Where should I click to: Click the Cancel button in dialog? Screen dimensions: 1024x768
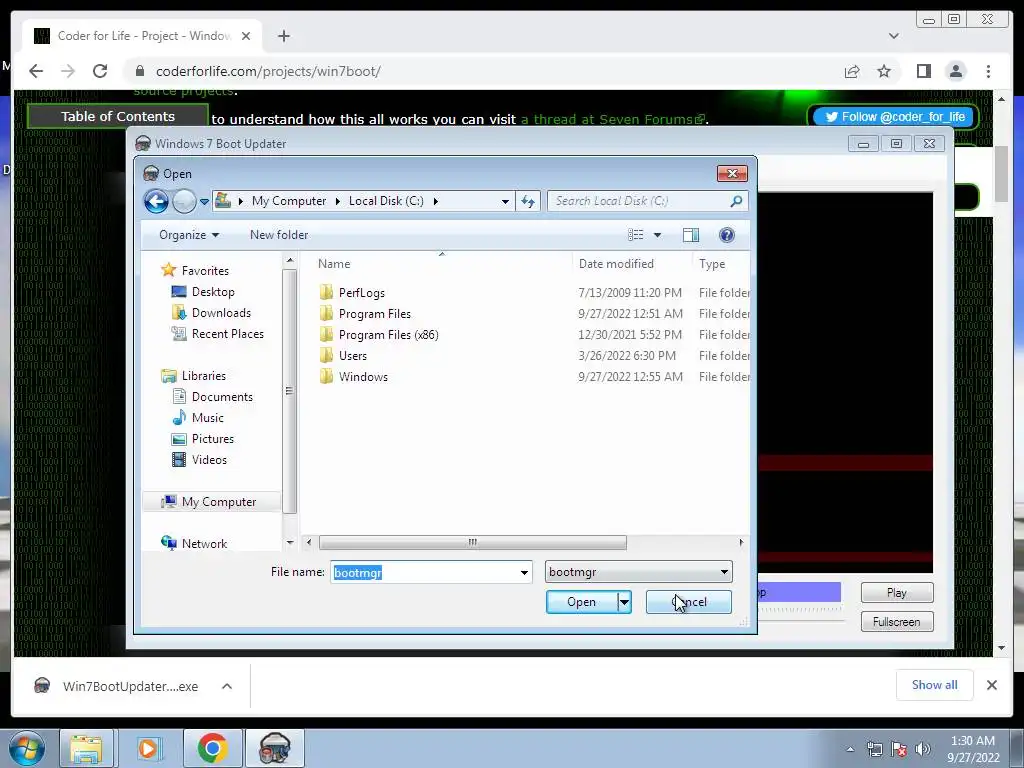coord(688,602)
